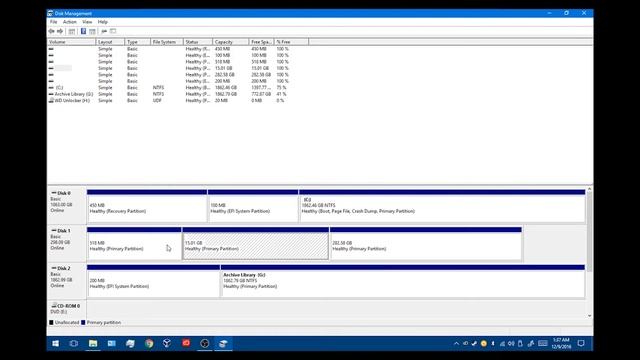The height and width of the screenshot is (360, 640).
Task: Open the touch keyboard tray icon
Action: (x=542, y=344)
